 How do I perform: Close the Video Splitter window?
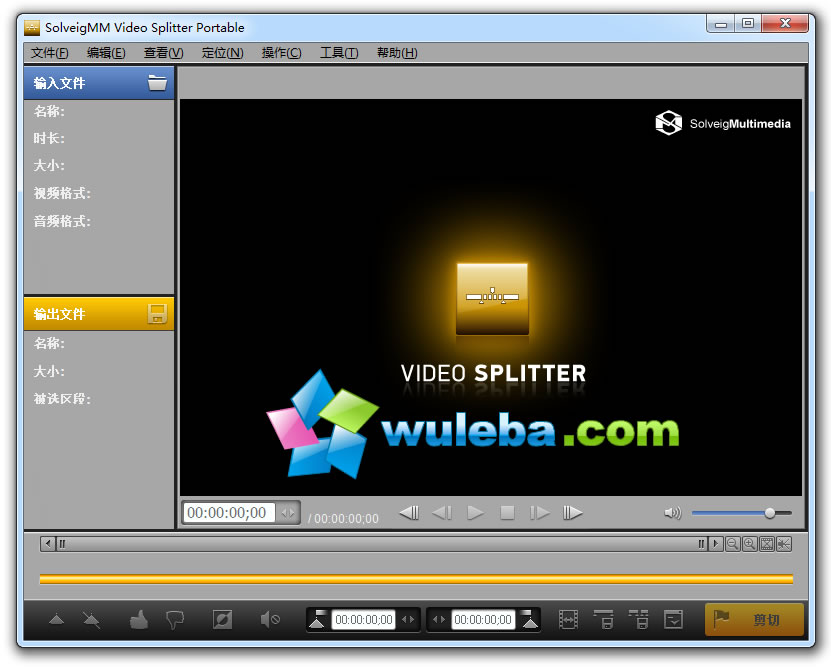coord(785,23)
